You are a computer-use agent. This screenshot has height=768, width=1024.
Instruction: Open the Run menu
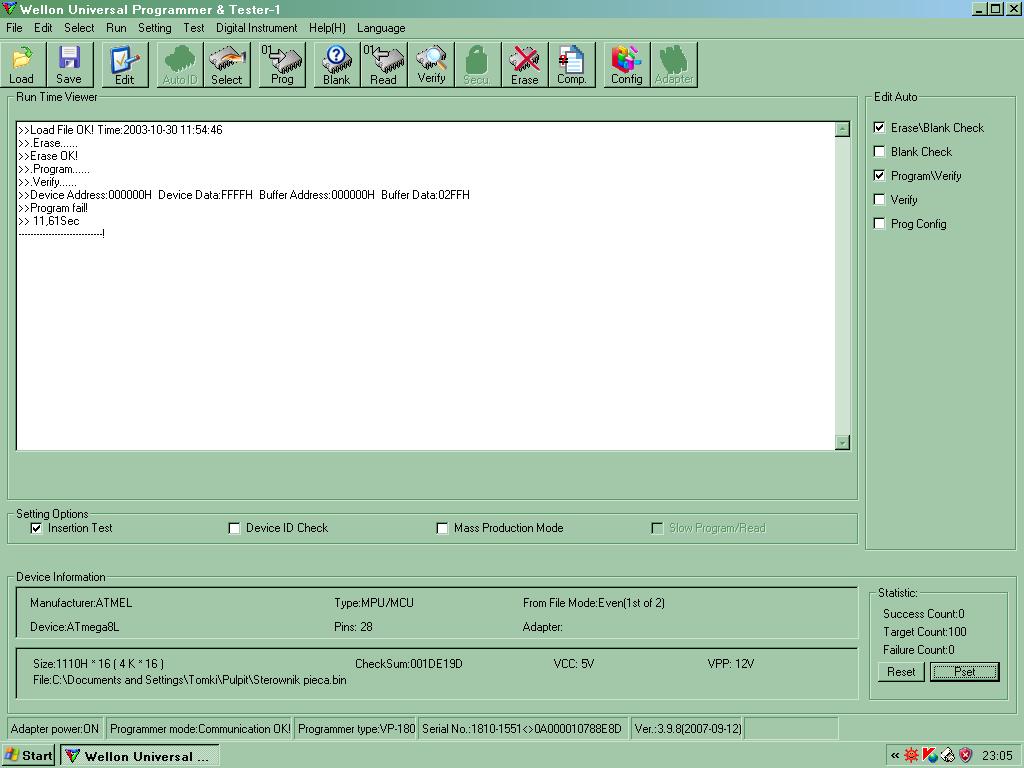click(x=116, y=28)
